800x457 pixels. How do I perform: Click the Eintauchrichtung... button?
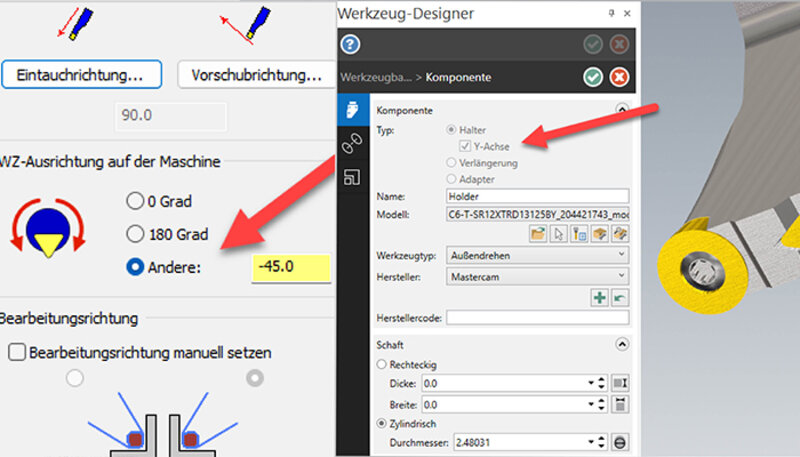tap(86, 74)
